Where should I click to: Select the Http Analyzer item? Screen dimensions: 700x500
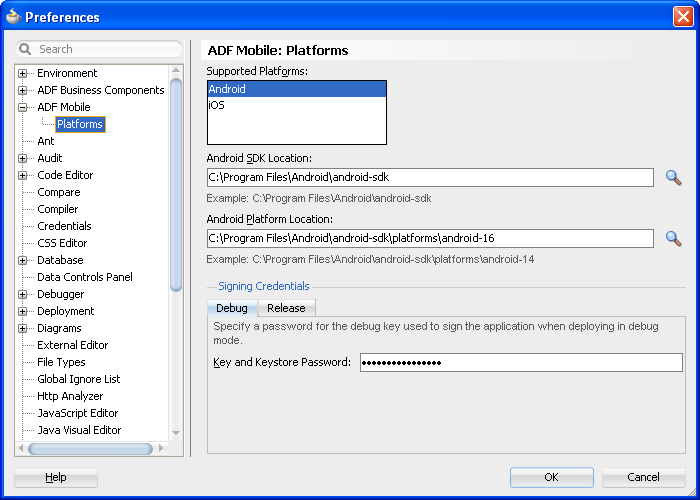coord(70,396)
